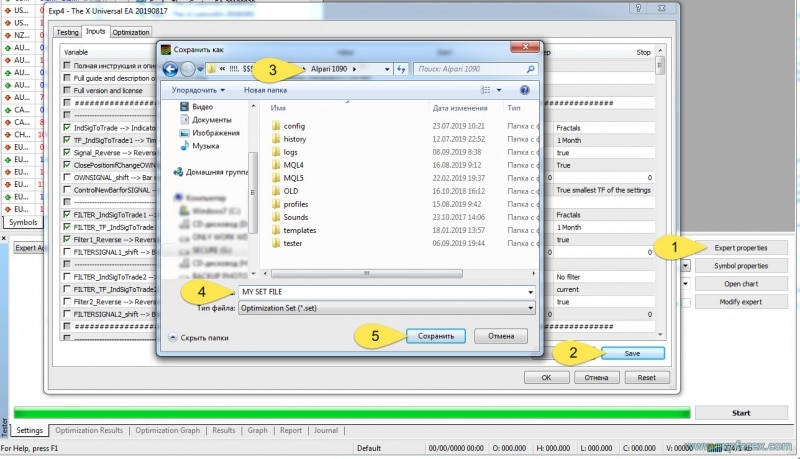This screenshot has height=459, width=800.
Task: Open the Optimization Results tab
Action: [x=88, y=430]
